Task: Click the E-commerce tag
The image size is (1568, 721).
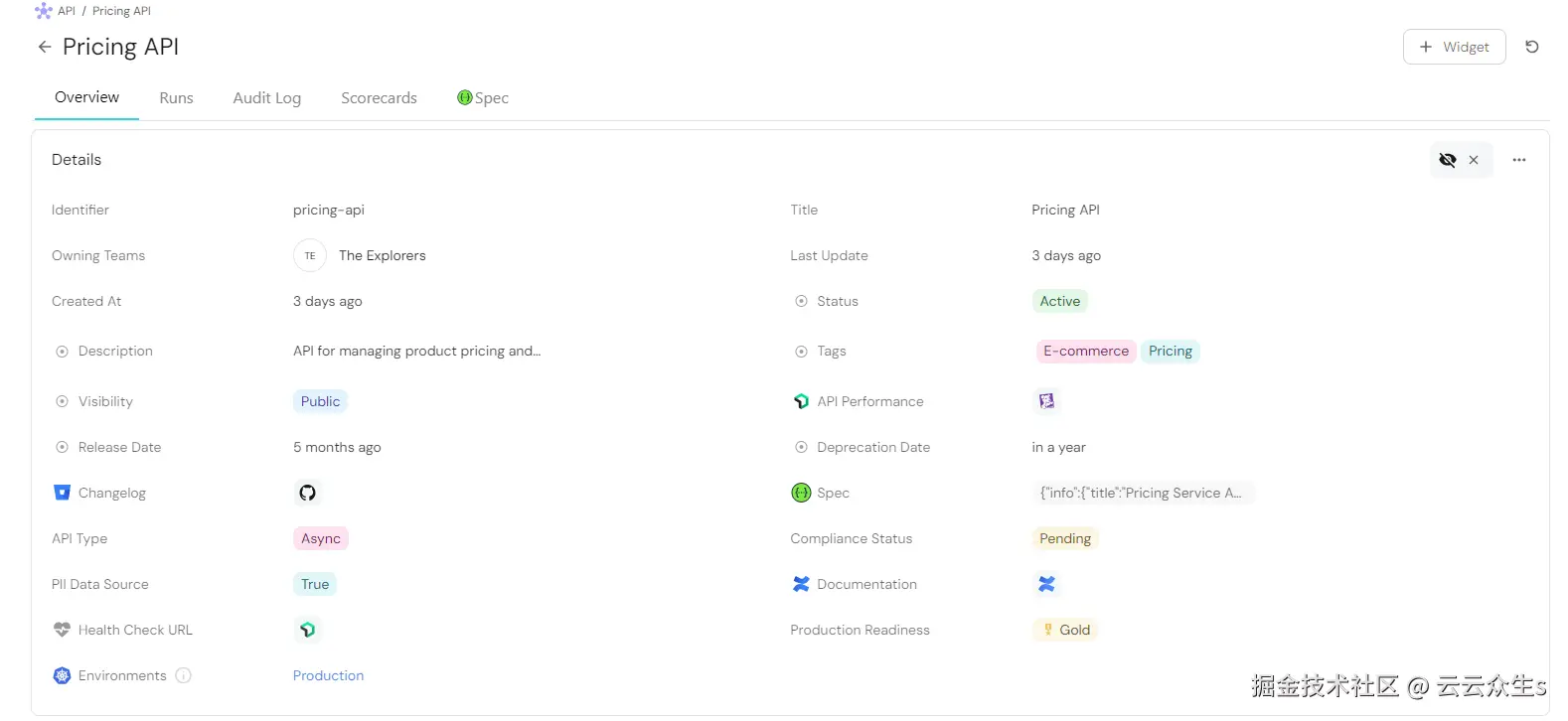Action: [1085, 352]
